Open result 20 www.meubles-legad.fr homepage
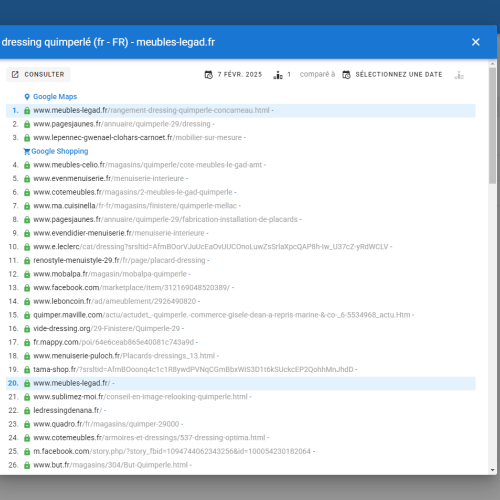Image resolution: width=500 pixels, height=500 pixels. tap(72, 383)
